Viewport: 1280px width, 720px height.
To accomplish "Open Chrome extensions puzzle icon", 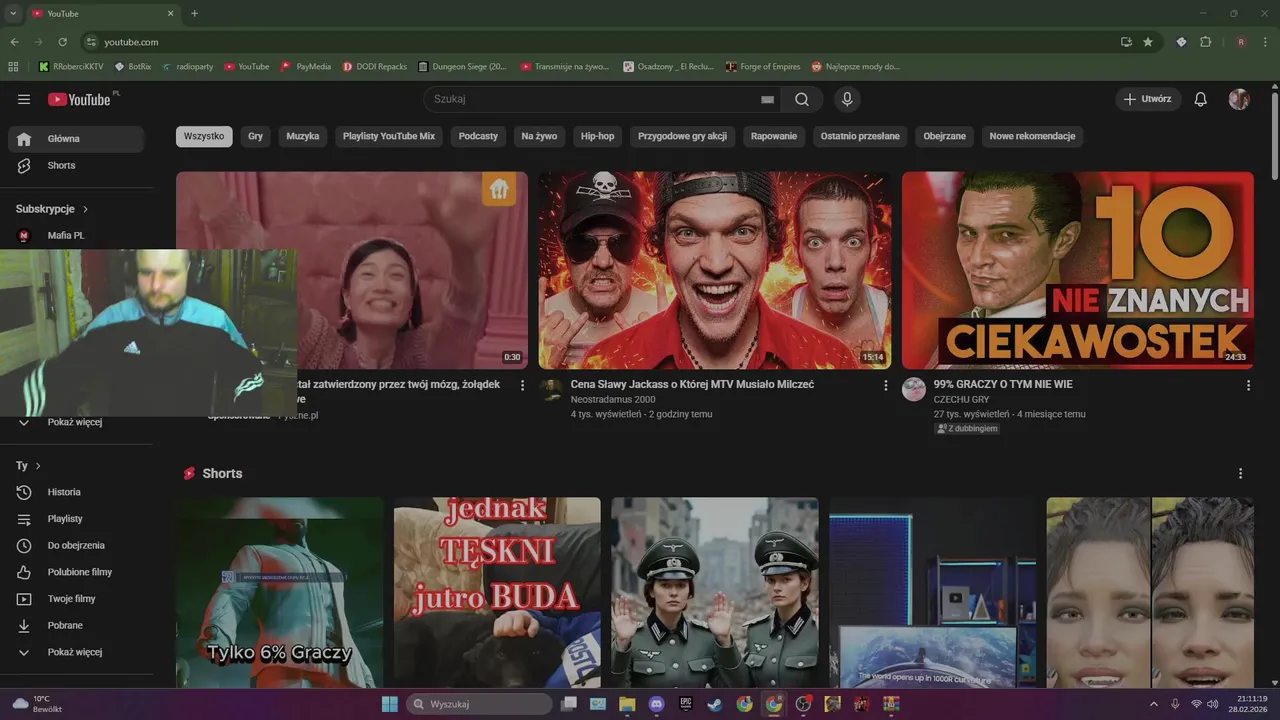I will coord(1205,42).
